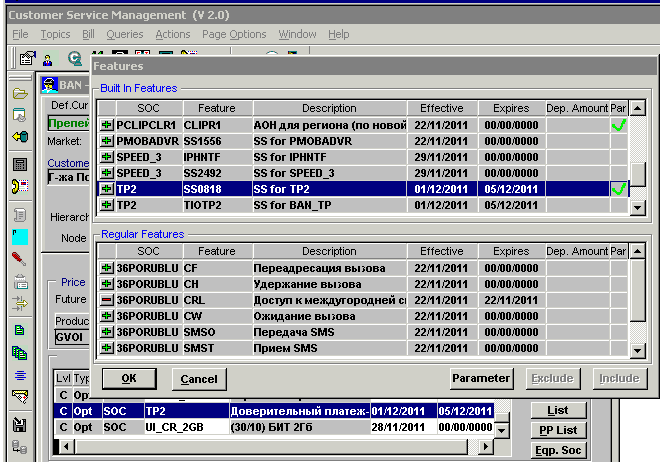Click the Built In Features scrollbar thumb
Image resolution: width=666 pixels, height=463 pixels.
(x=637, y=174)
